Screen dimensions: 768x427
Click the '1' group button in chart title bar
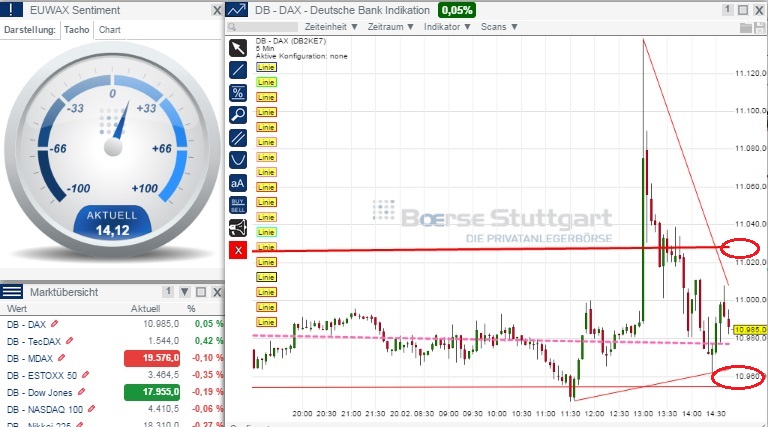[x=727, y=10]
